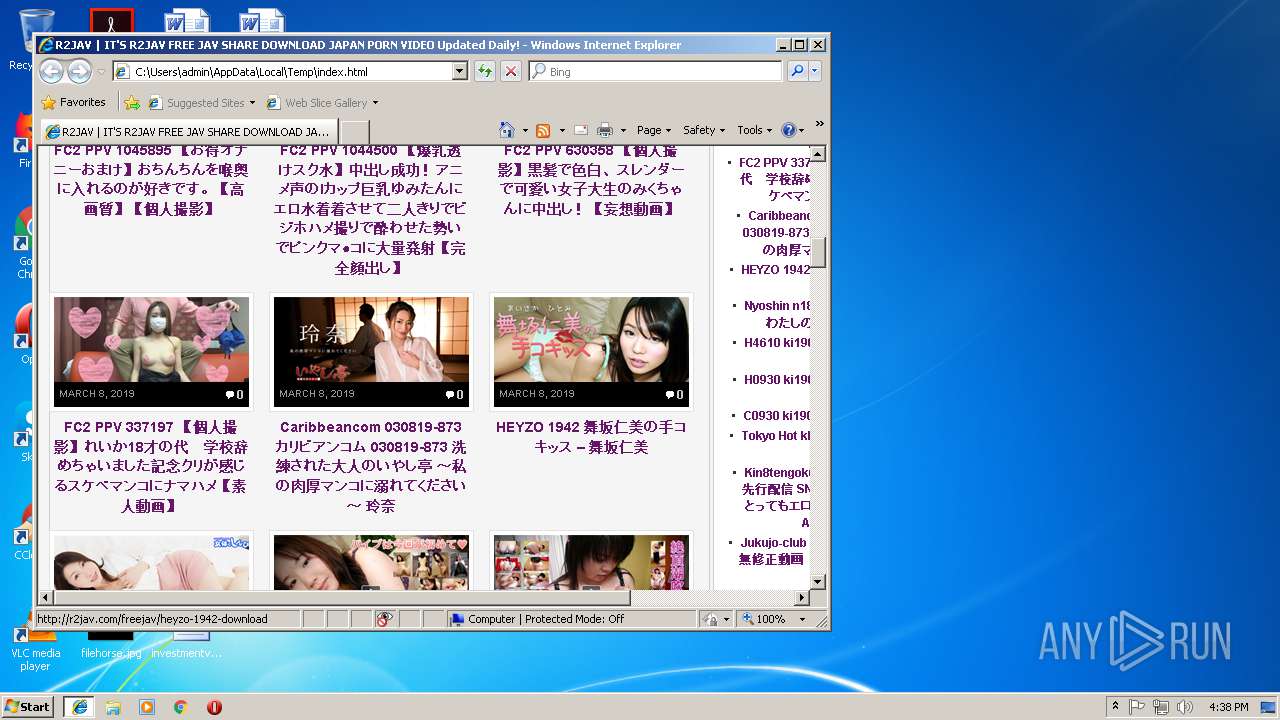
Task: Click the Show desktop button
Action: coord(1268,707)
